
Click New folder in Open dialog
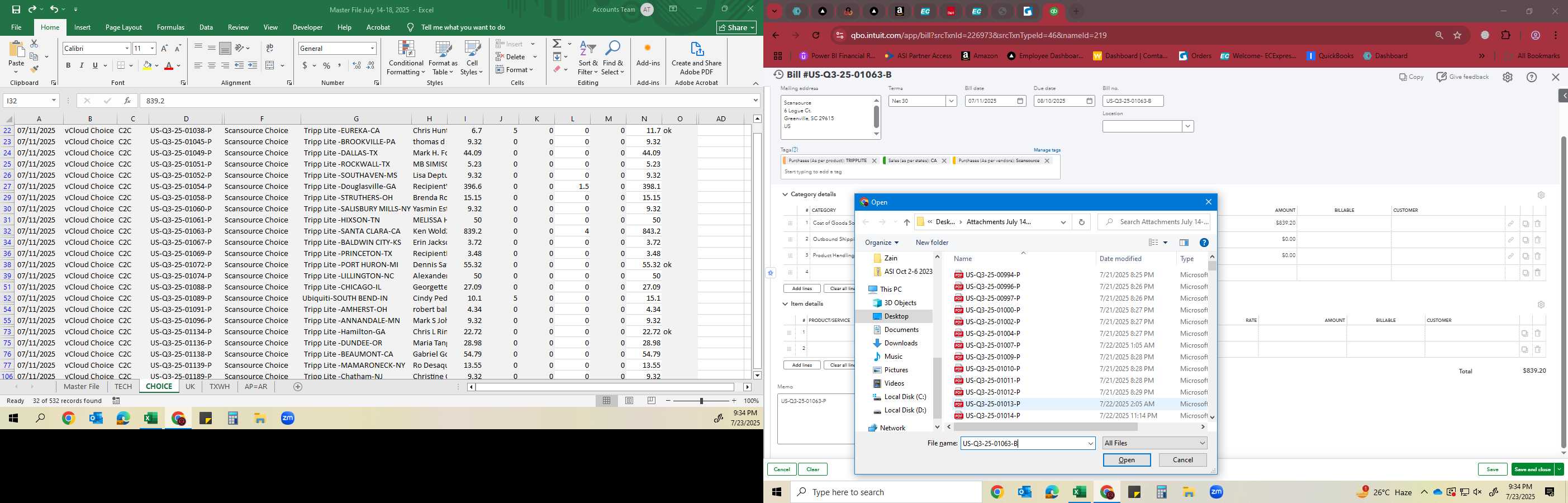point(932,243)
